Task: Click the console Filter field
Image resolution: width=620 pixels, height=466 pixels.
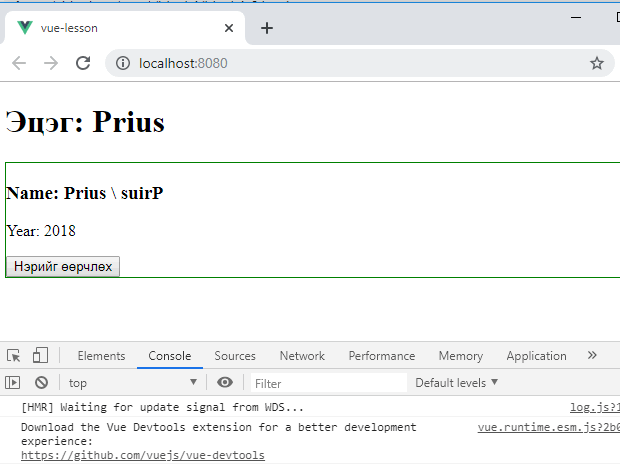Action: click(x=329, y=383)
